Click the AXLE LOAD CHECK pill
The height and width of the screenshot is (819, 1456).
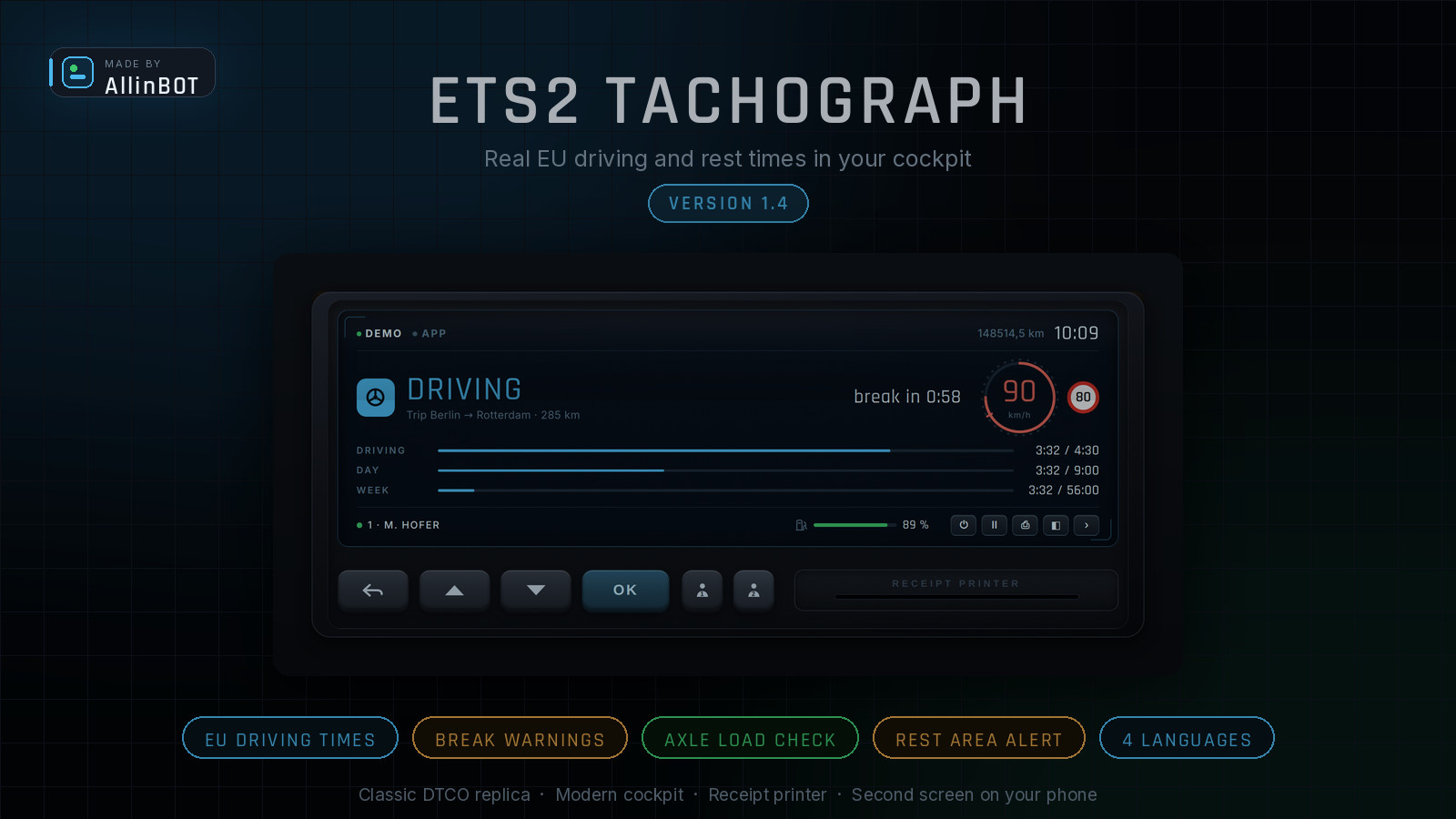(x=750, y=740)
